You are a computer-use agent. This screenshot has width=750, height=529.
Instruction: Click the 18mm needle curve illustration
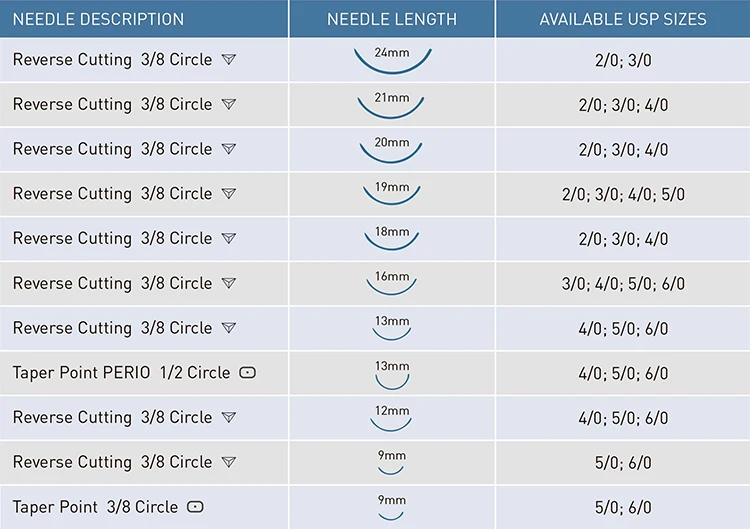[392, 240]
